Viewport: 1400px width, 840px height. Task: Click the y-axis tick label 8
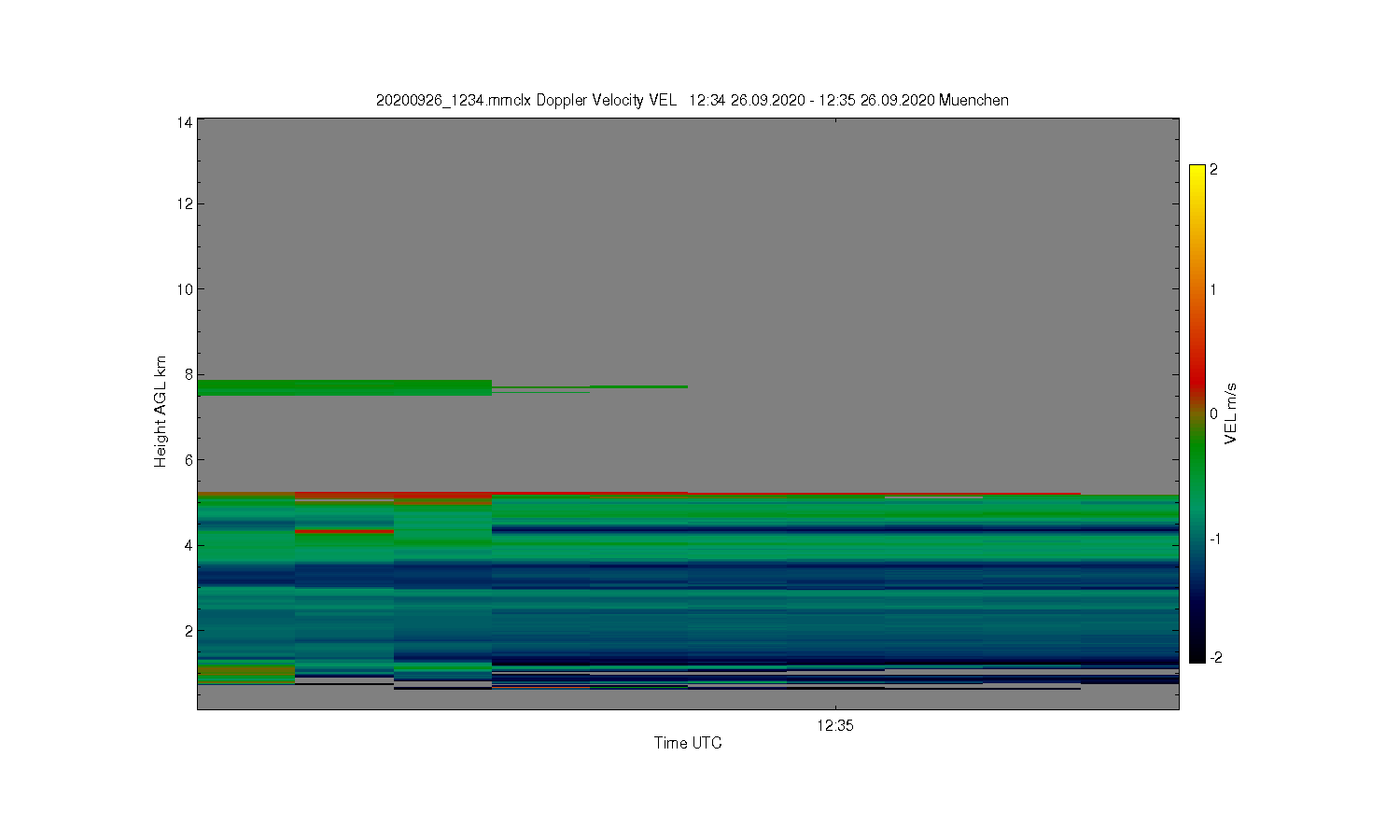pyautogui.click(x=189, y=374)
